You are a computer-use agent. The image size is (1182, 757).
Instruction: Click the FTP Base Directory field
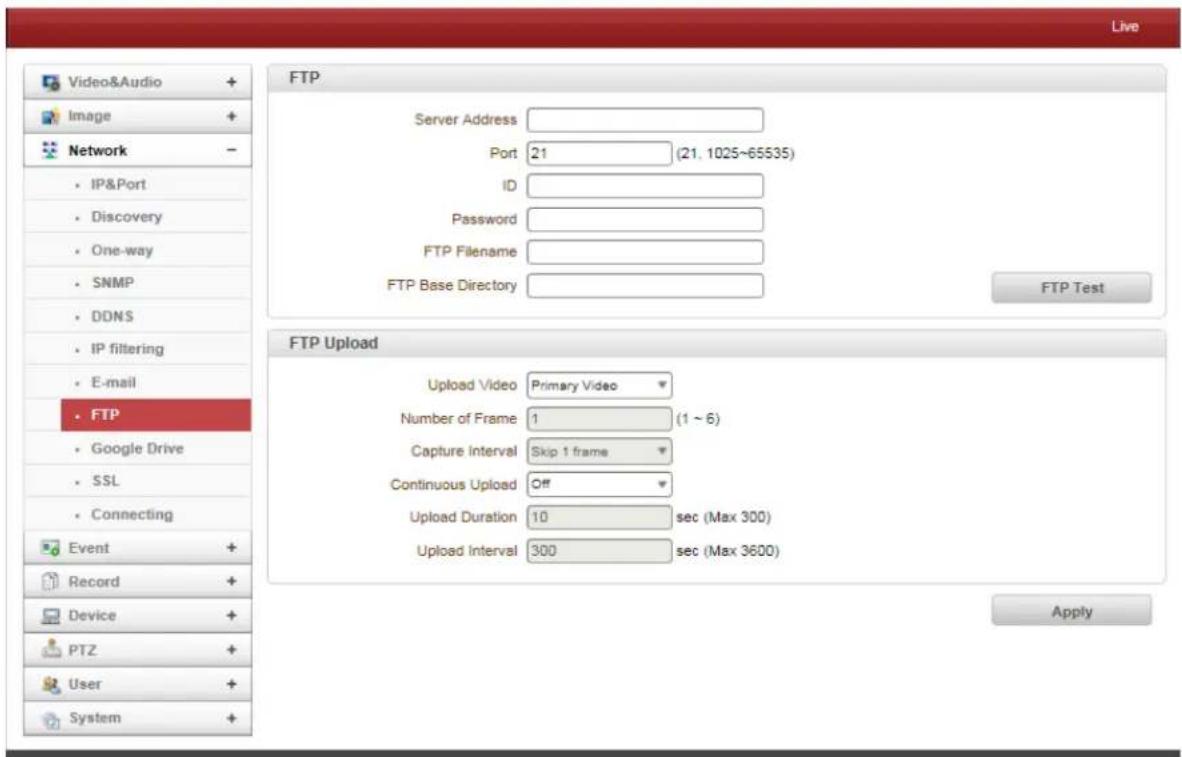tap(645, 286)
